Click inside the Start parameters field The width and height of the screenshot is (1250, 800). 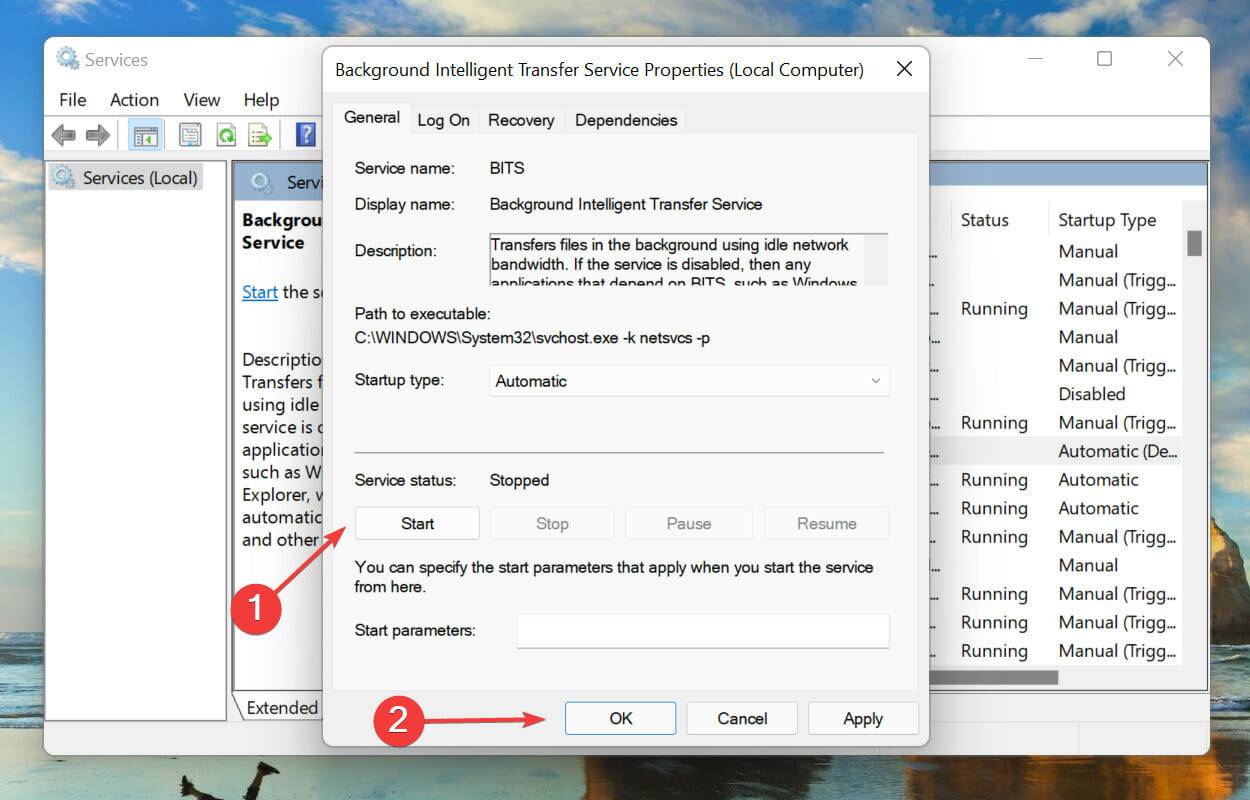coord(702,631)
